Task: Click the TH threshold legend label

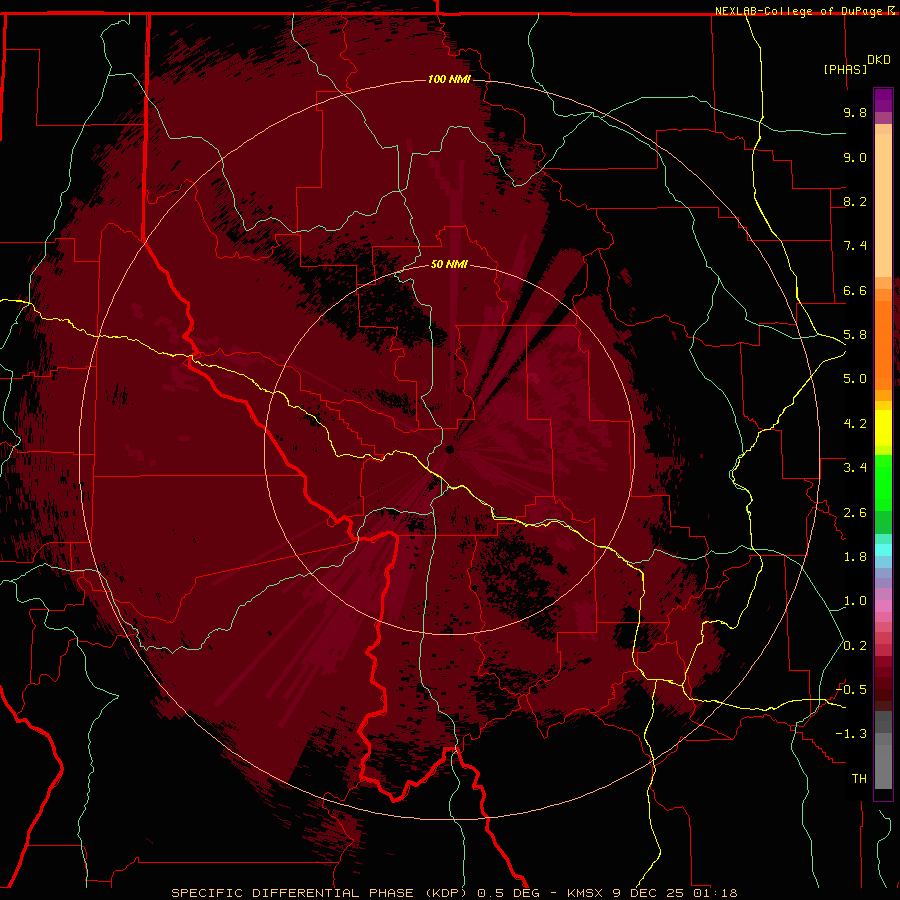Action: (859, 779)
